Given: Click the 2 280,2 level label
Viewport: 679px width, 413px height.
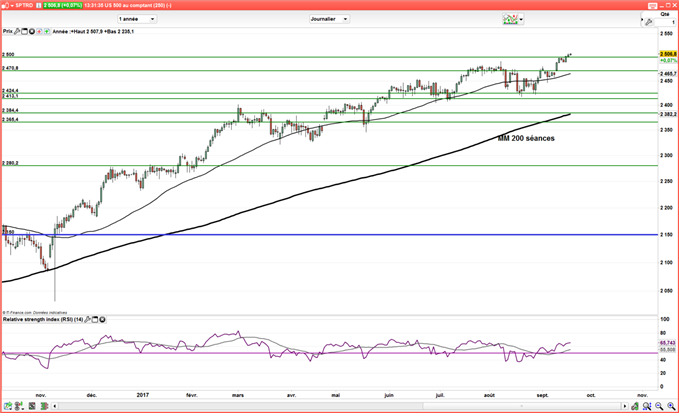Looking at the screenshot, I should [x=10, y=163].
